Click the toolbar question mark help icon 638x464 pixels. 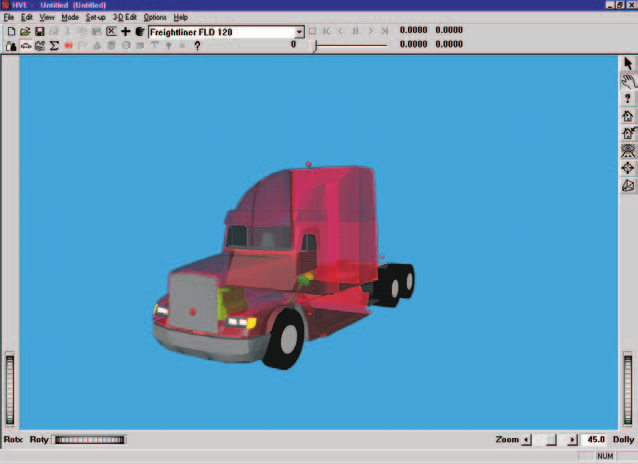pyautogui.click(x=197, y=46)
